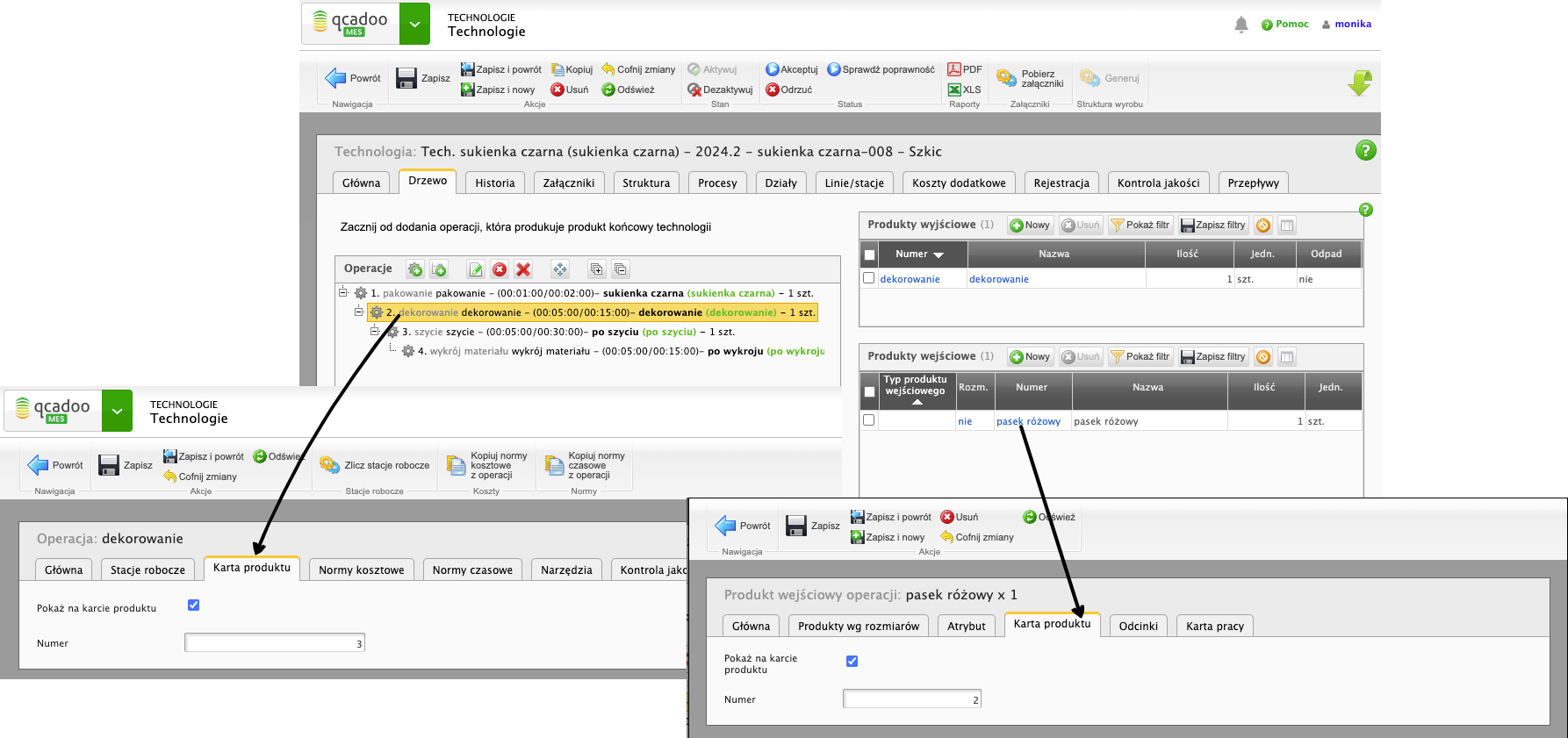Click Nowy in Produkty wyjściowe
Image resolution: width=1568 pixels, height=738 pixels.
(1029, 226)
